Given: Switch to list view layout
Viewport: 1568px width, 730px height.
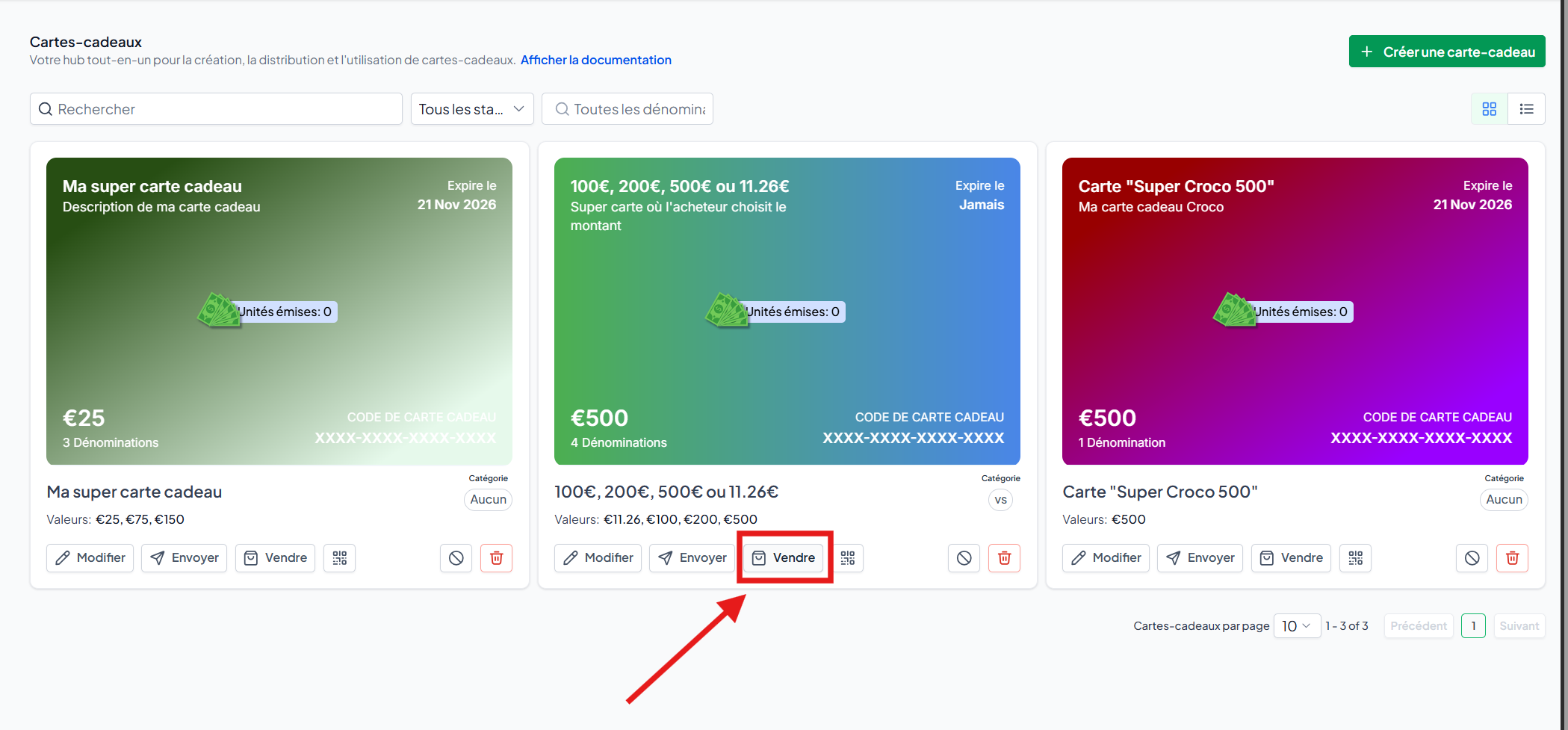Looking at the screenshot, I should (1526, 109).
